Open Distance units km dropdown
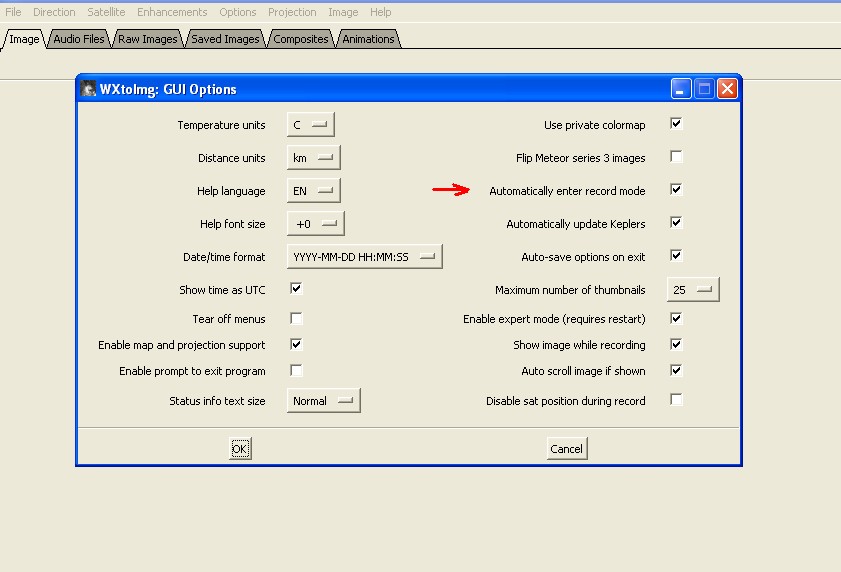The height and width of the screenshot is (572, 841). (313, 158)
